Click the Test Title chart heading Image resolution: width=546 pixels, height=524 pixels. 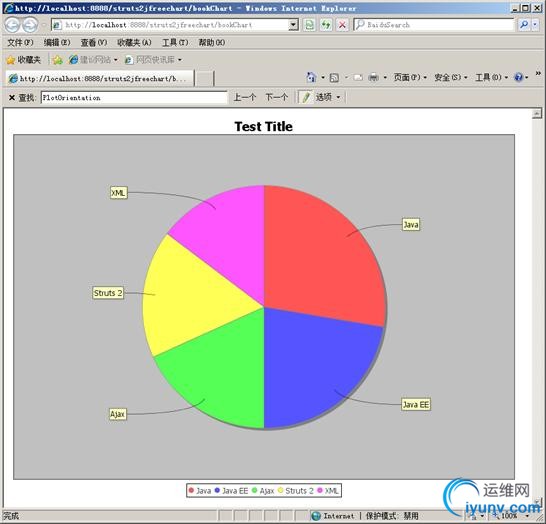(x=263, y=126)
